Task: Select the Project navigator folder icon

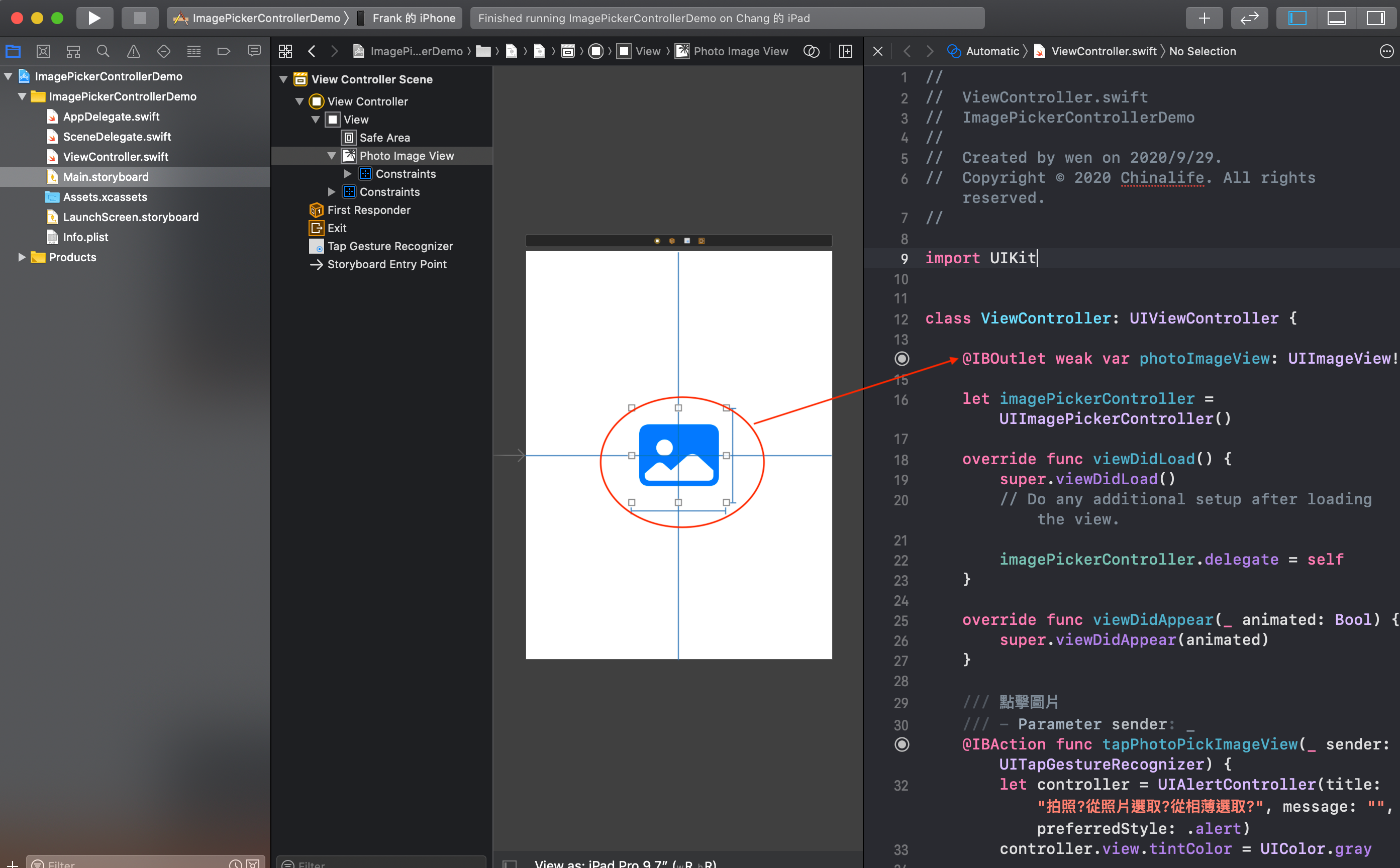Action: (13, 51)
